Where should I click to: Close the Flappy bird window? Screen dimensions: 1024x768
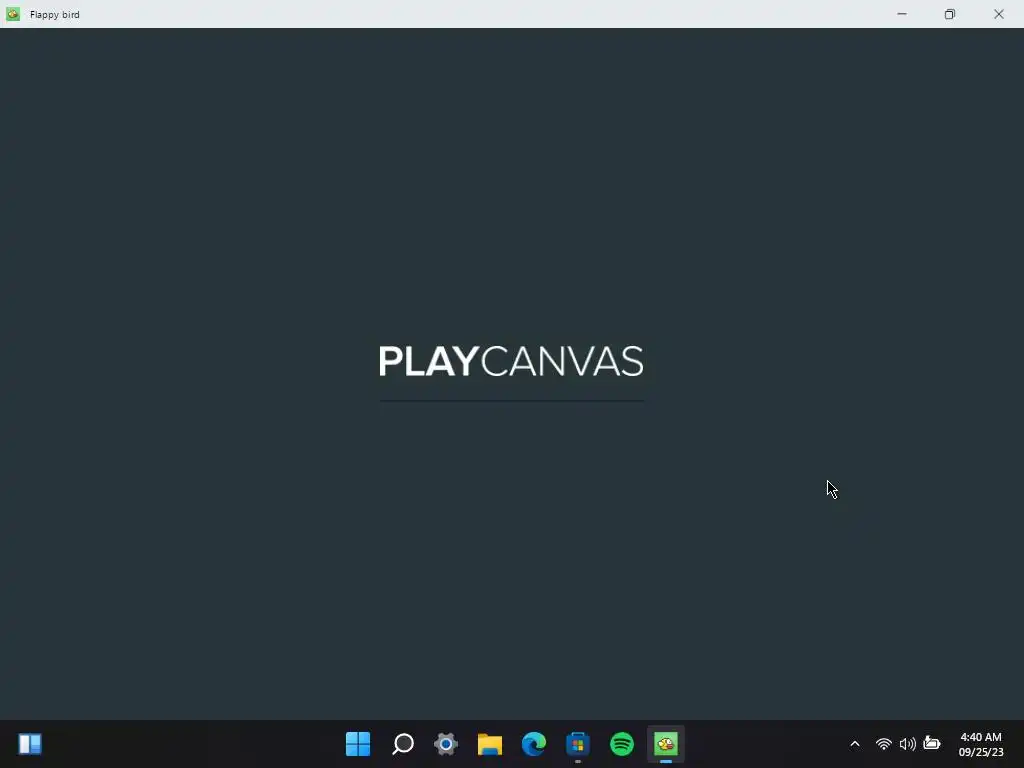click(999, 14)
